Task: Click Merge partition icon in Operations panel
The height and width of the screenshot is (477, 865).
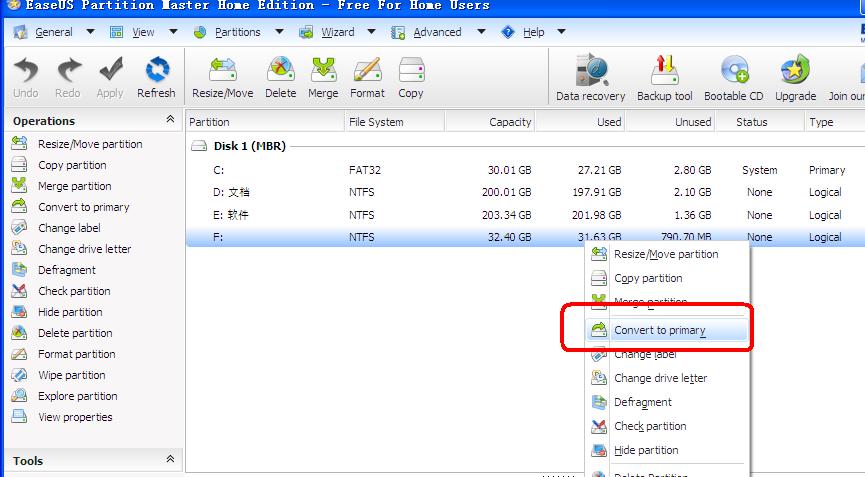Action: coord(19,185)
